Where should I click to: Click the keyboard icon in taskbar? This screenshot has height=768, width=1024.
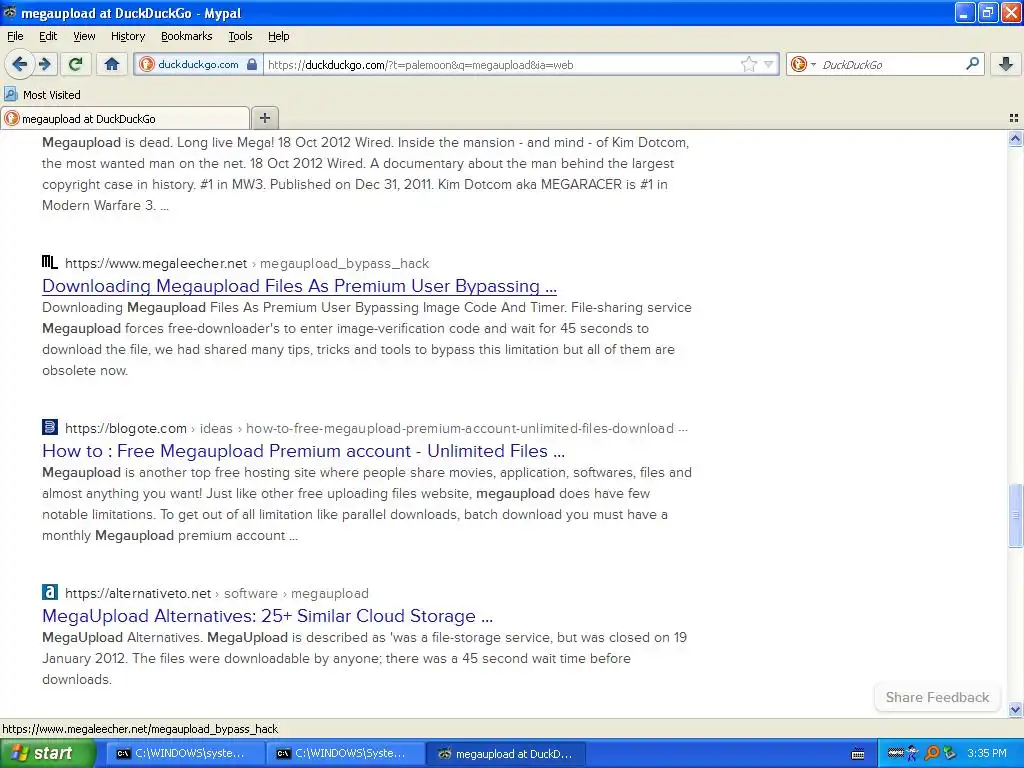[x=858, y=754]
